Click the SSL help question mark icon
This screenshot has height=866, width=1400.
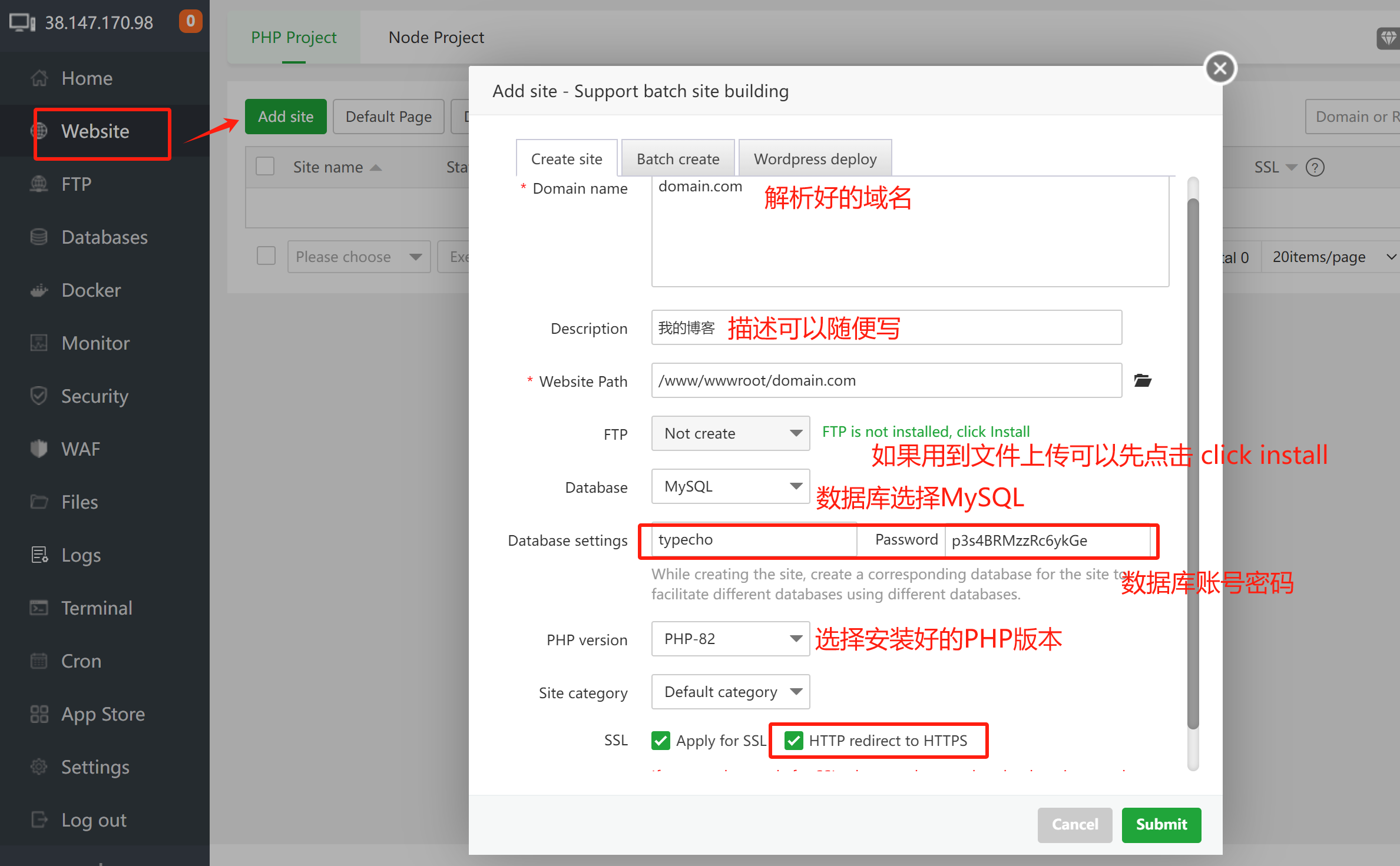click(x=1315, y=167)
